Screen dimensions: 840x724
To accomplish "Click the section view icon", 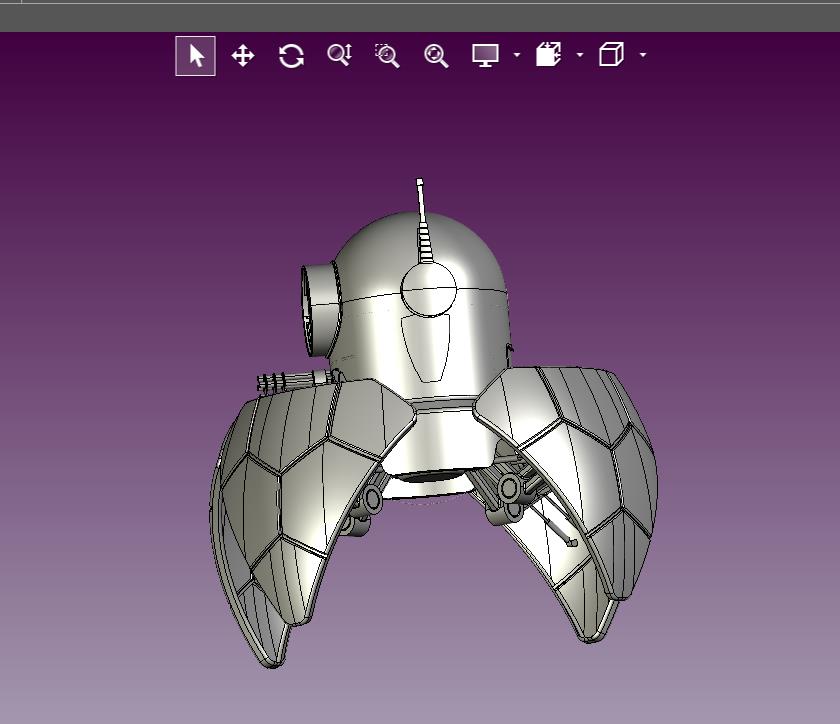I will [549, 55].
